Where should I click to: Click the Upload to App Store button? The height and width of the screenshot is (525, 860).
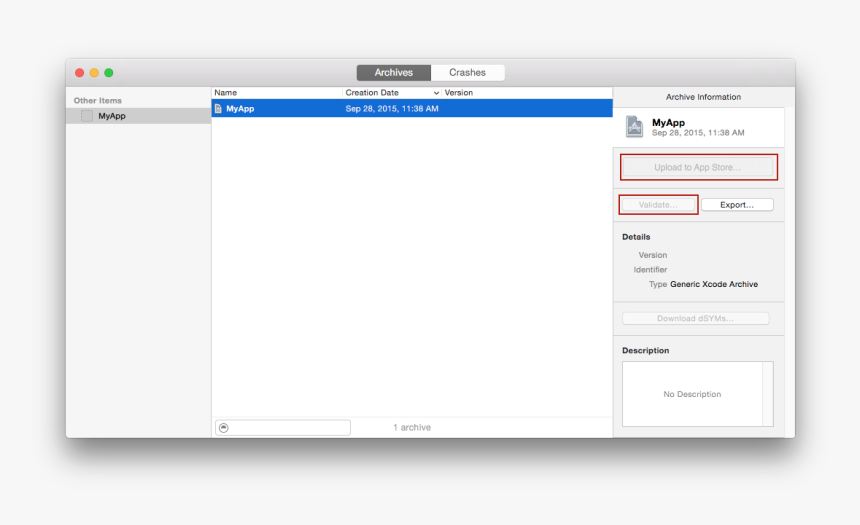pos(698,167)
